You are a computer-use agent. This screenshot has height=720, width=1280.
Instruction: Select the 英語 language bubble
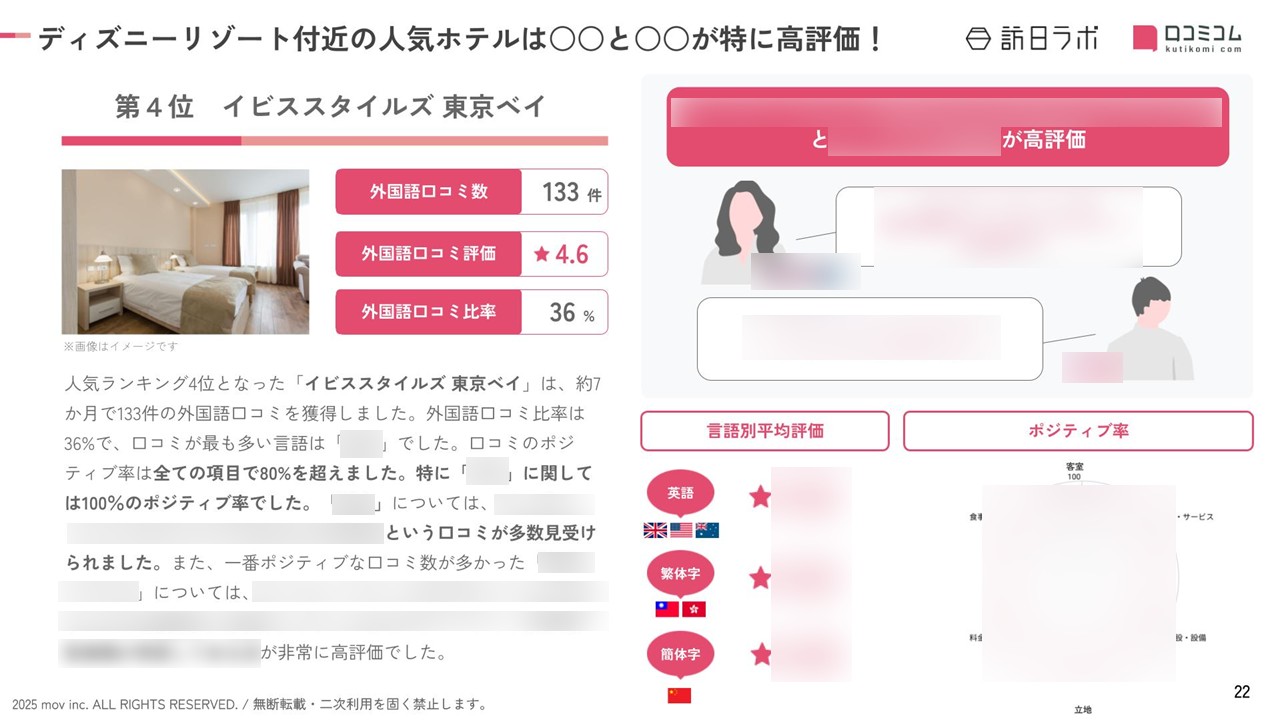point(680,494)
